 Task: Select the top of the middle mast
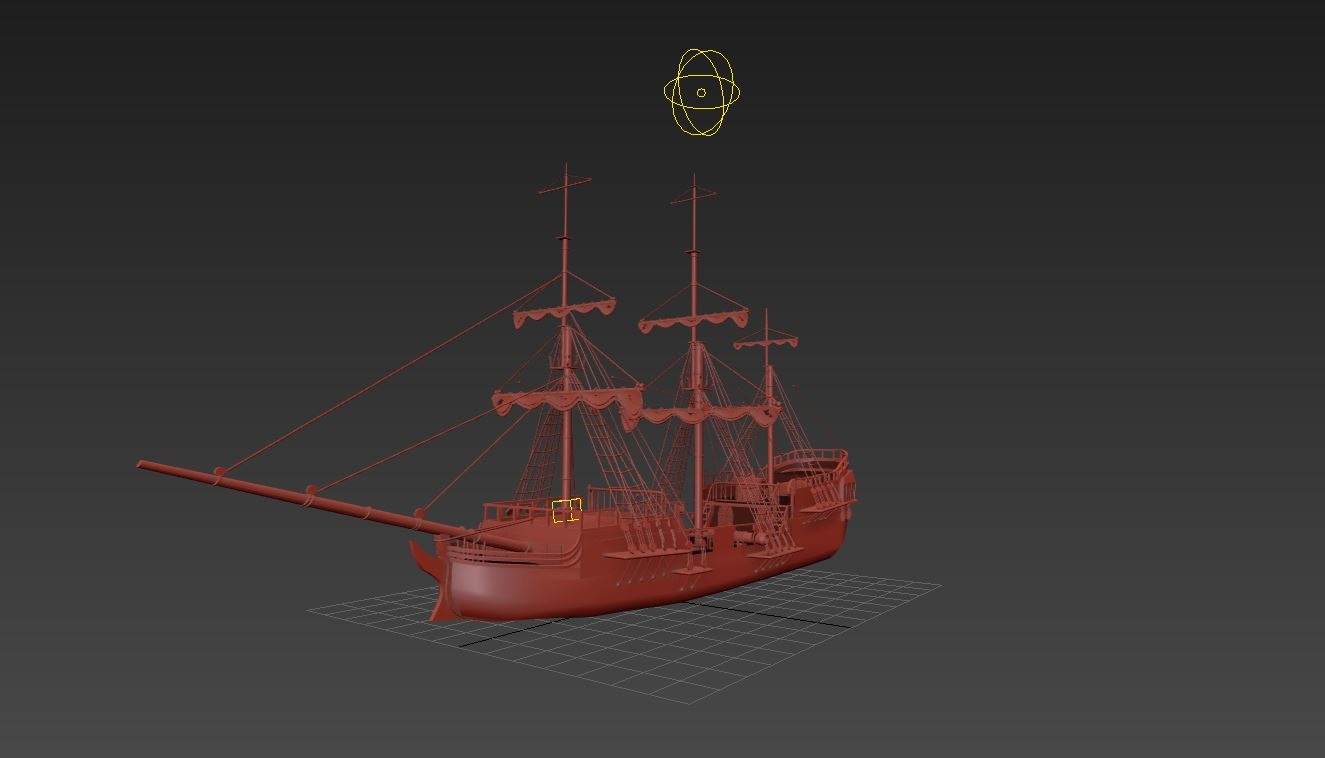click(x=694, y=182)
